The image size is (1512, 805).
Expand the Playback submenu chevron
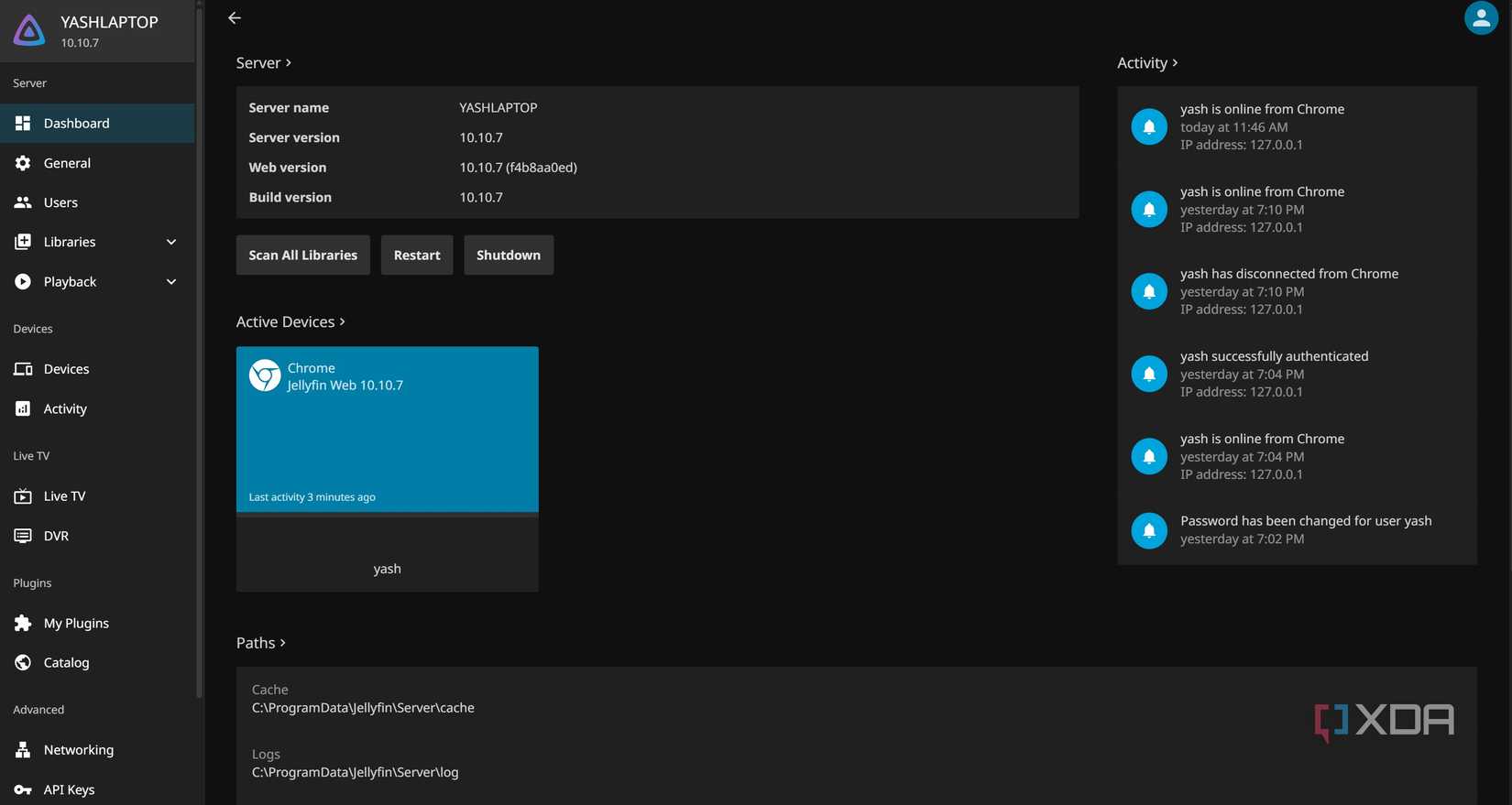click(171, 282)
